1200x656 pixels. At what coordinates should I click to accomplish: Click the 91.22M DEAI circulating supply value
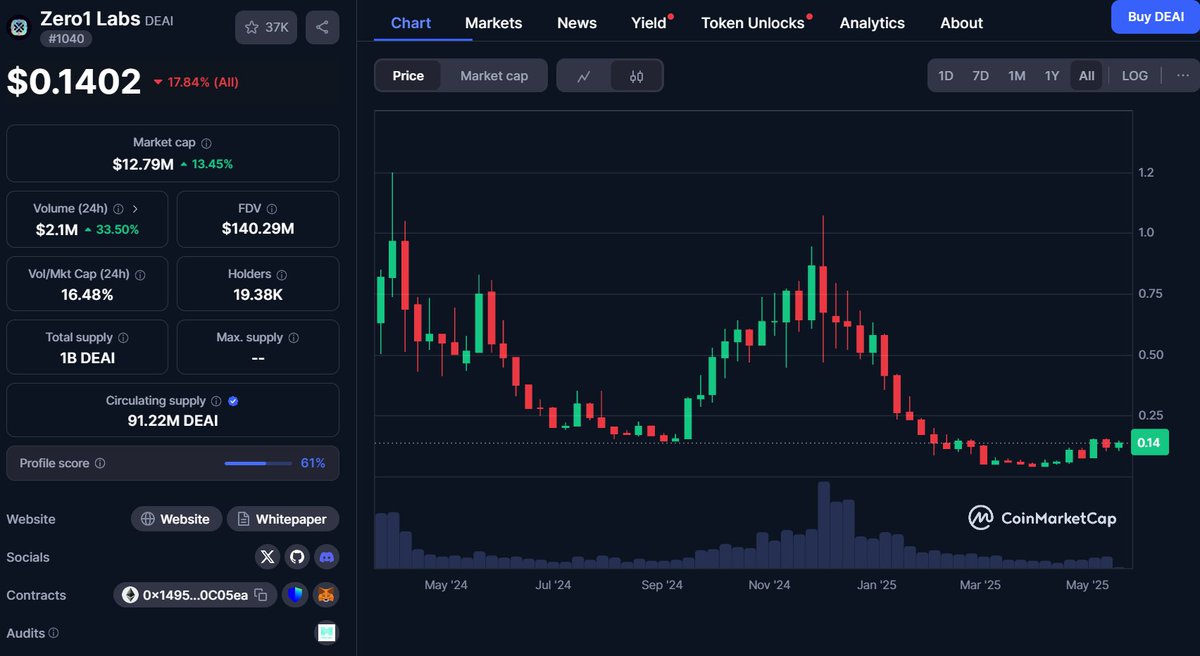(173, 421)
